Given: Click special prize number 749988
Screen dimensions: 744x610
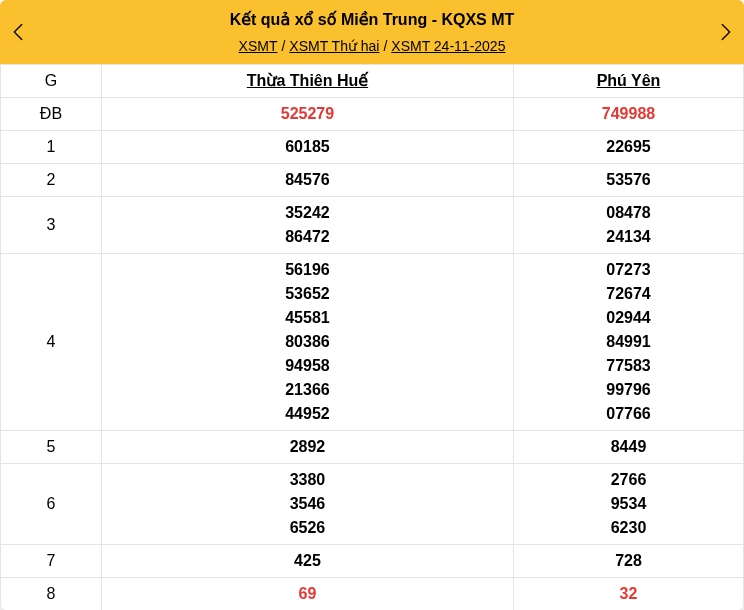Looking at the screenshot, I should pos(628,114).
